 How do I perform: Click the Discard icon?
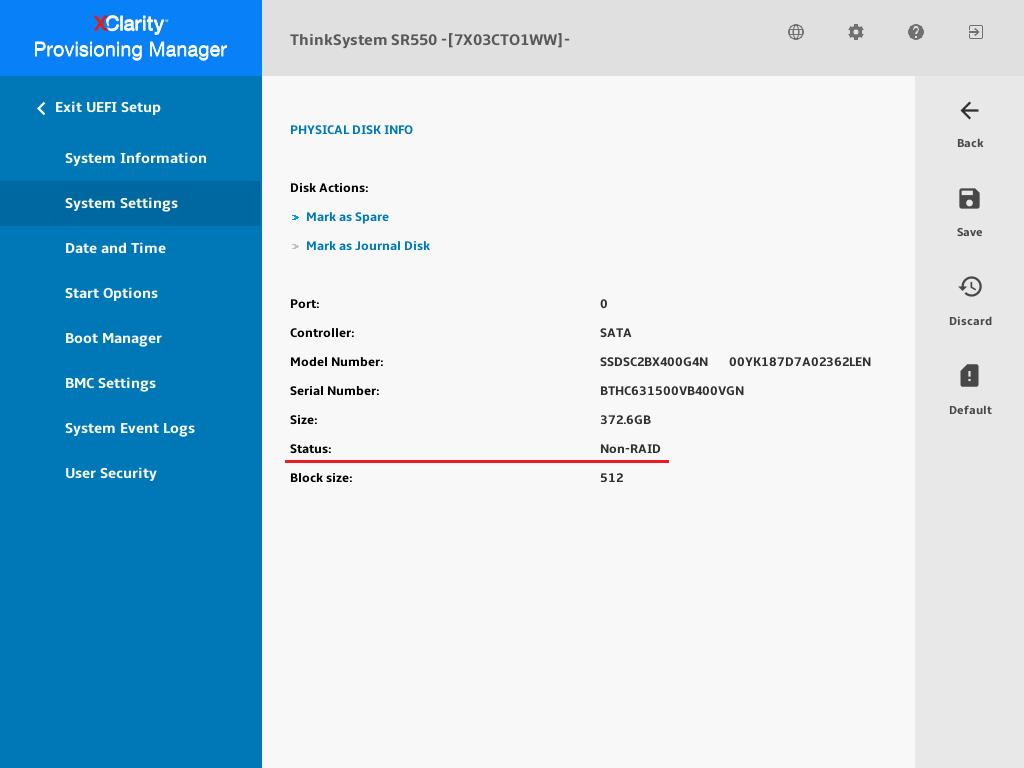tap(970, 287)
